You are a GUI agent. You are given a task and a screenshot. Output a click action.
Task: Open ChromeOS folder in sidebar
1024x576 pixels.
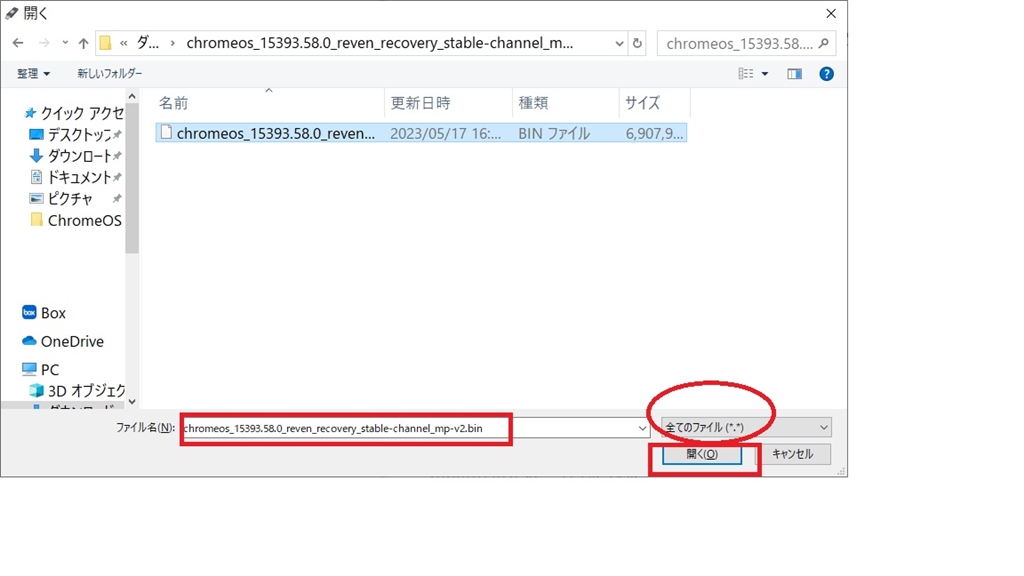tap(84, 221)
